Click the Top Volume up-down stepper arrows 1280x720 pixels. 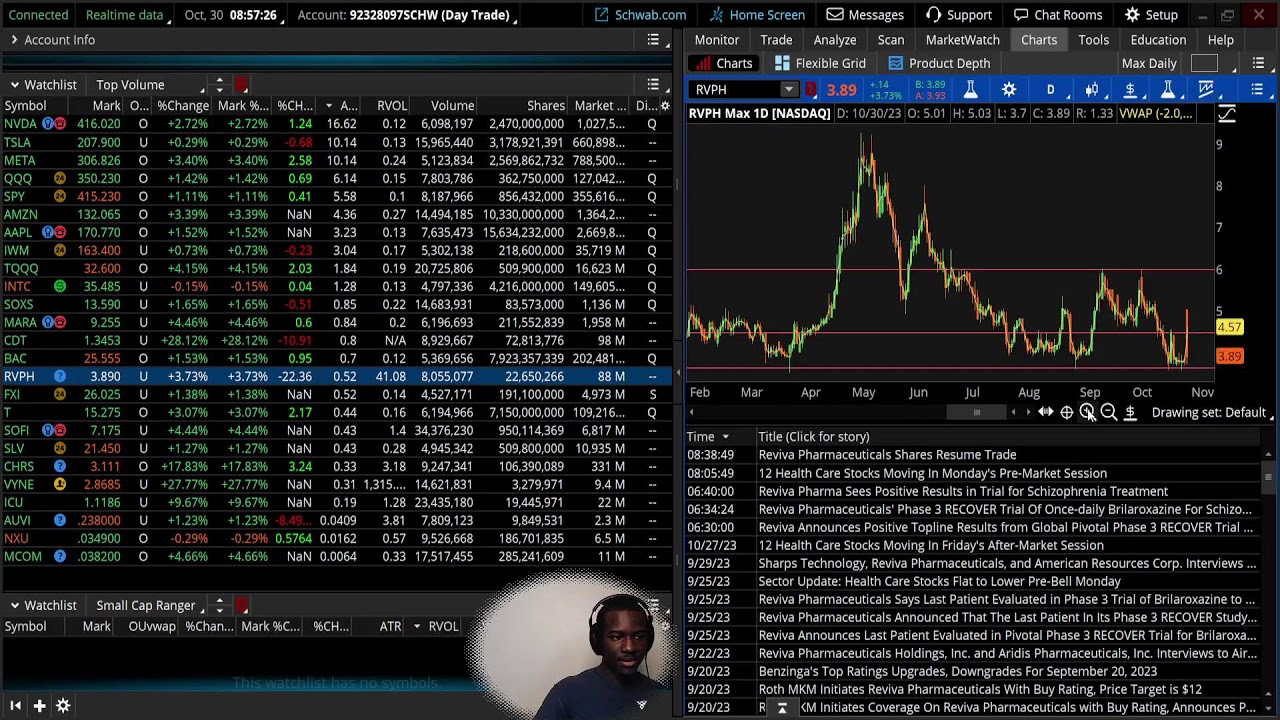pos(219,85)
